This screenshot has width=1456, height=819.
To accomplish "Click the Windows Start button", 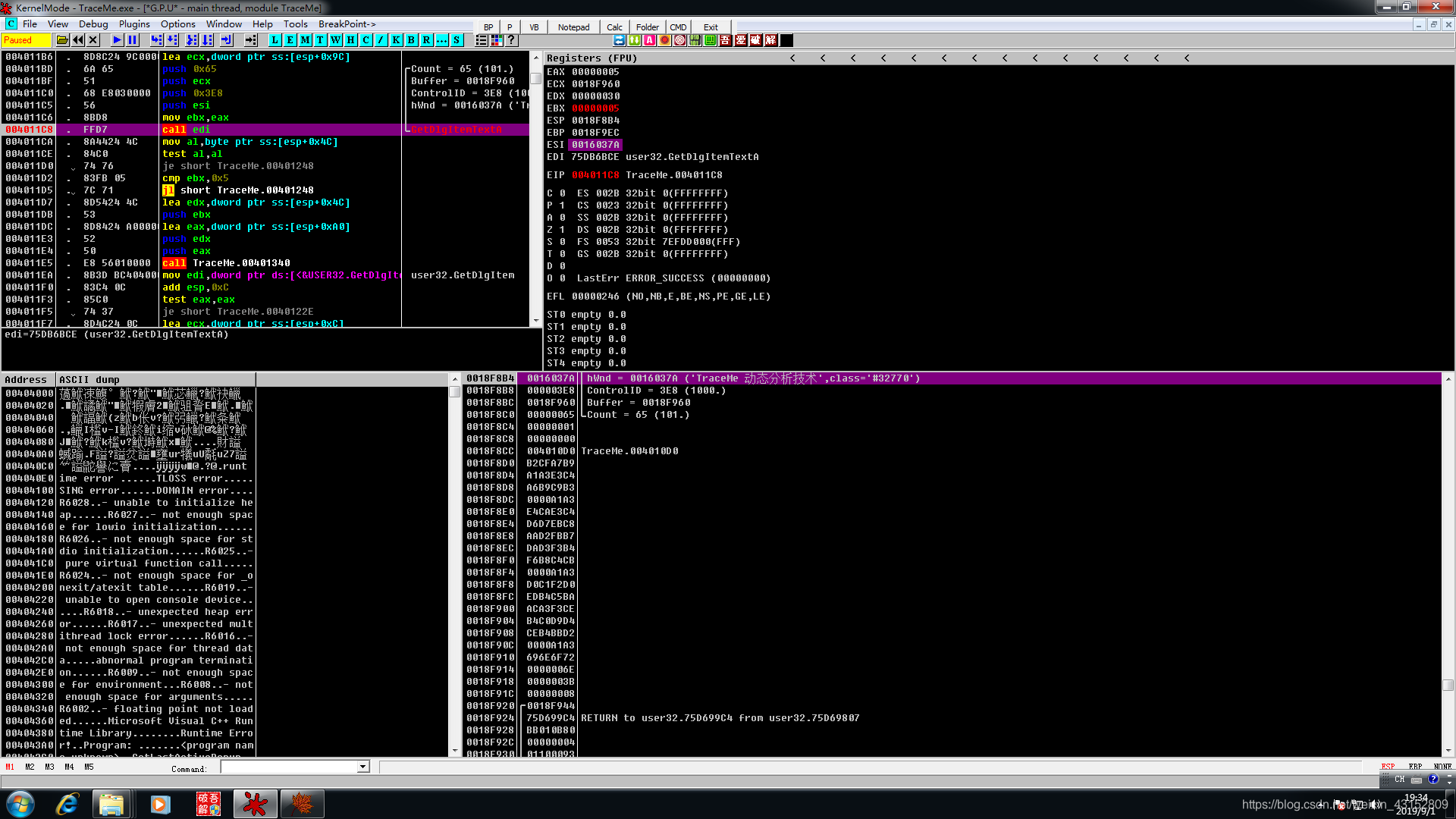I will point(20,804).
